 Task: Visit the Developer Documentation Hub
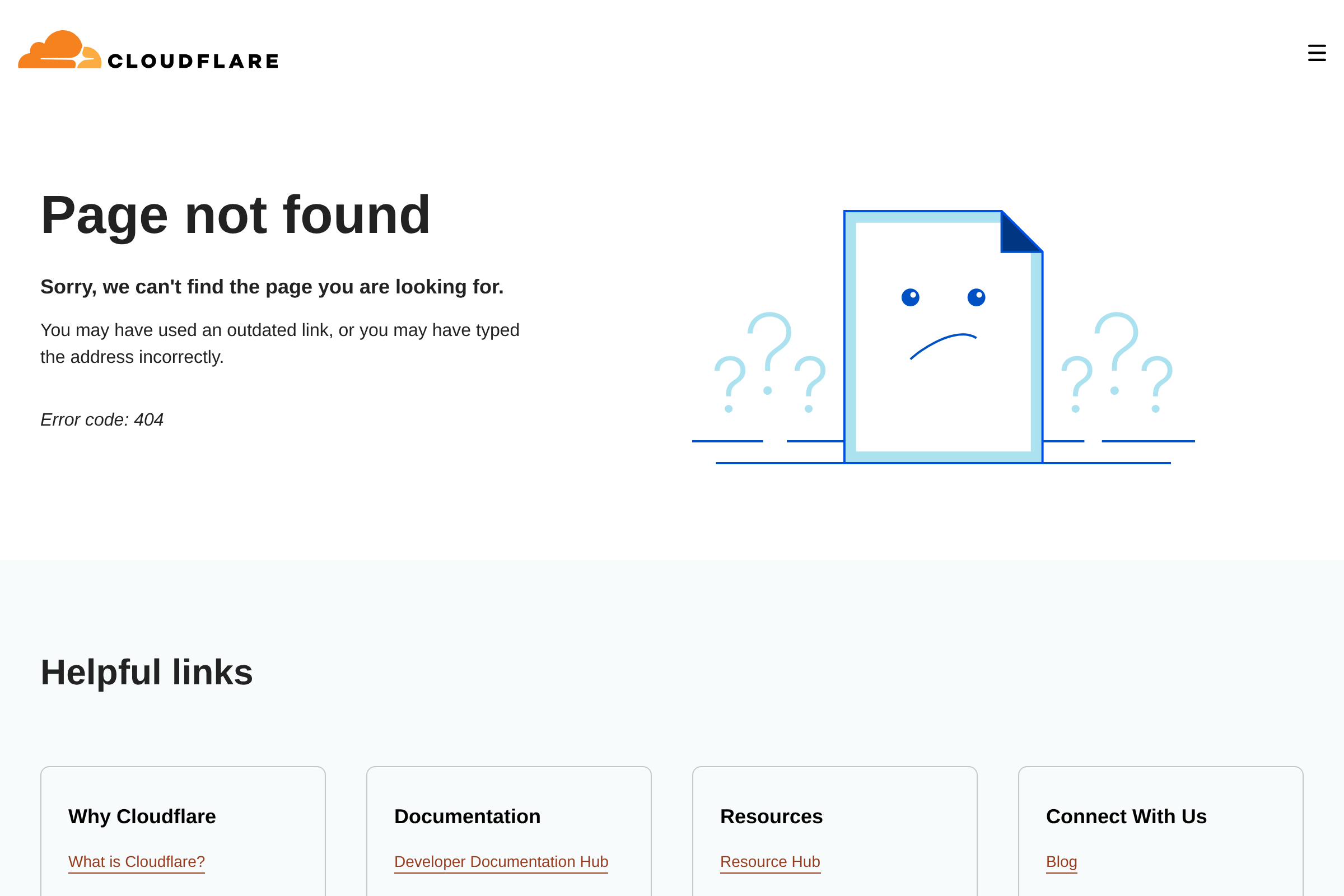[501, 861]
